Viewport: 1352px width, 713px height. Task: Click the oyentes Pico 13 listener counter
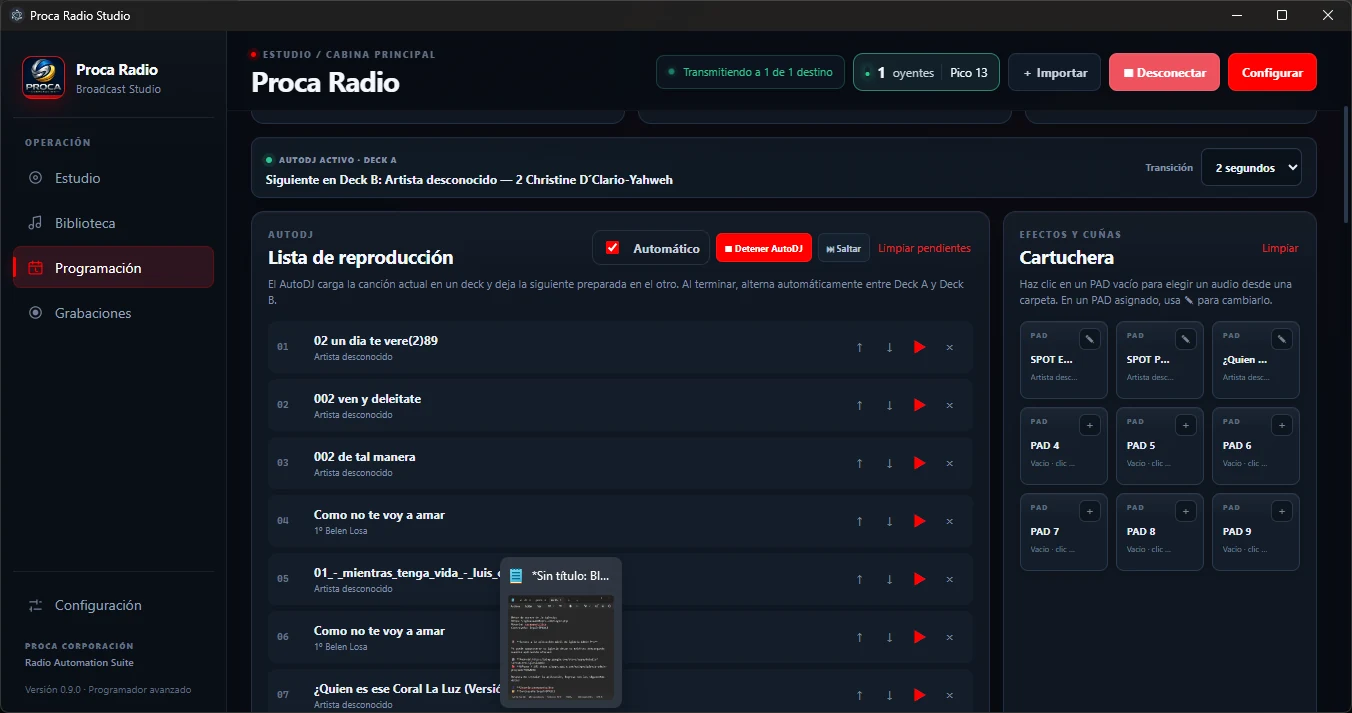point(926,73)
